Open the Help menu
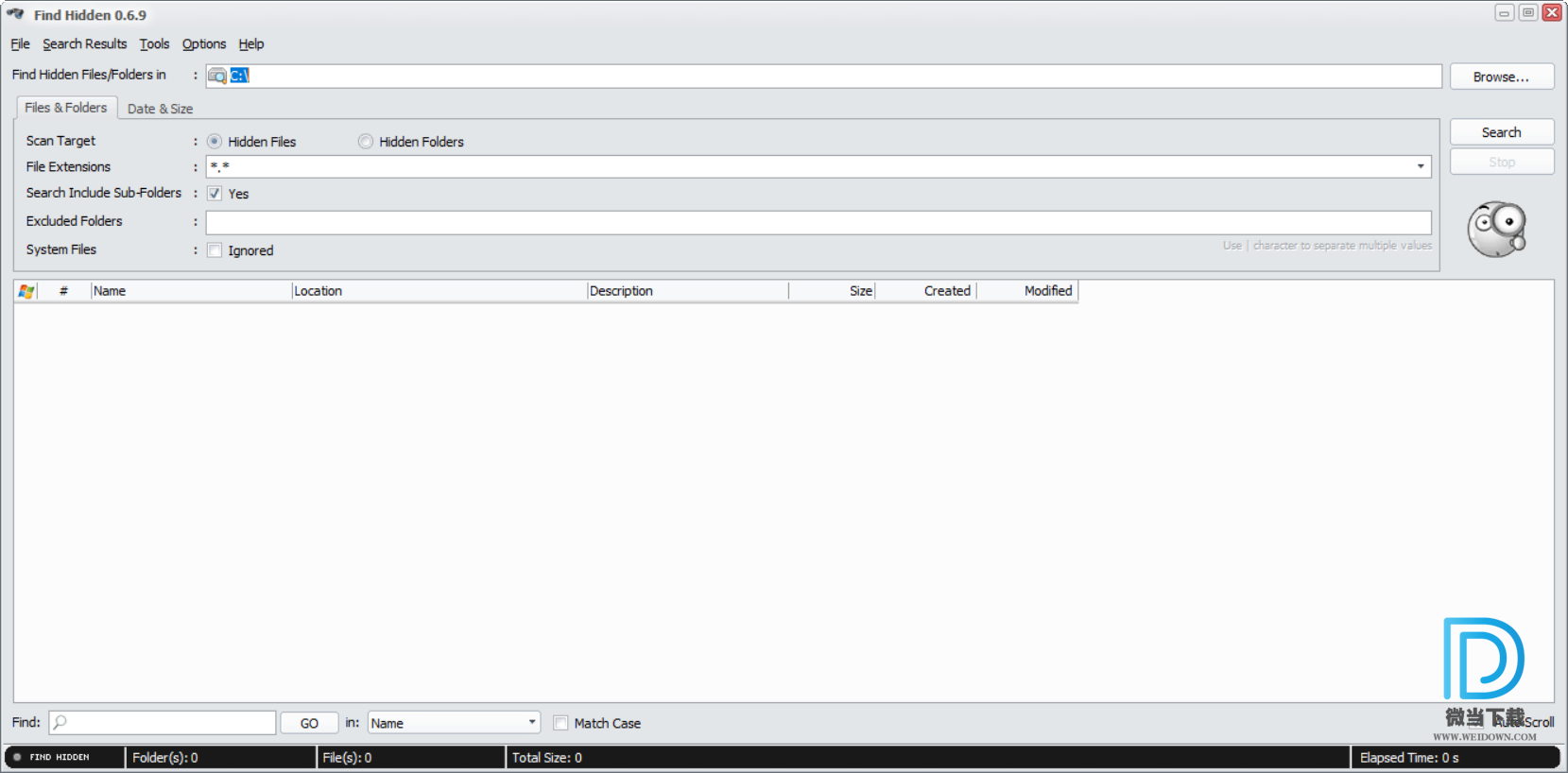Screen dimensions: 1568x773 (x=250, y=43)
